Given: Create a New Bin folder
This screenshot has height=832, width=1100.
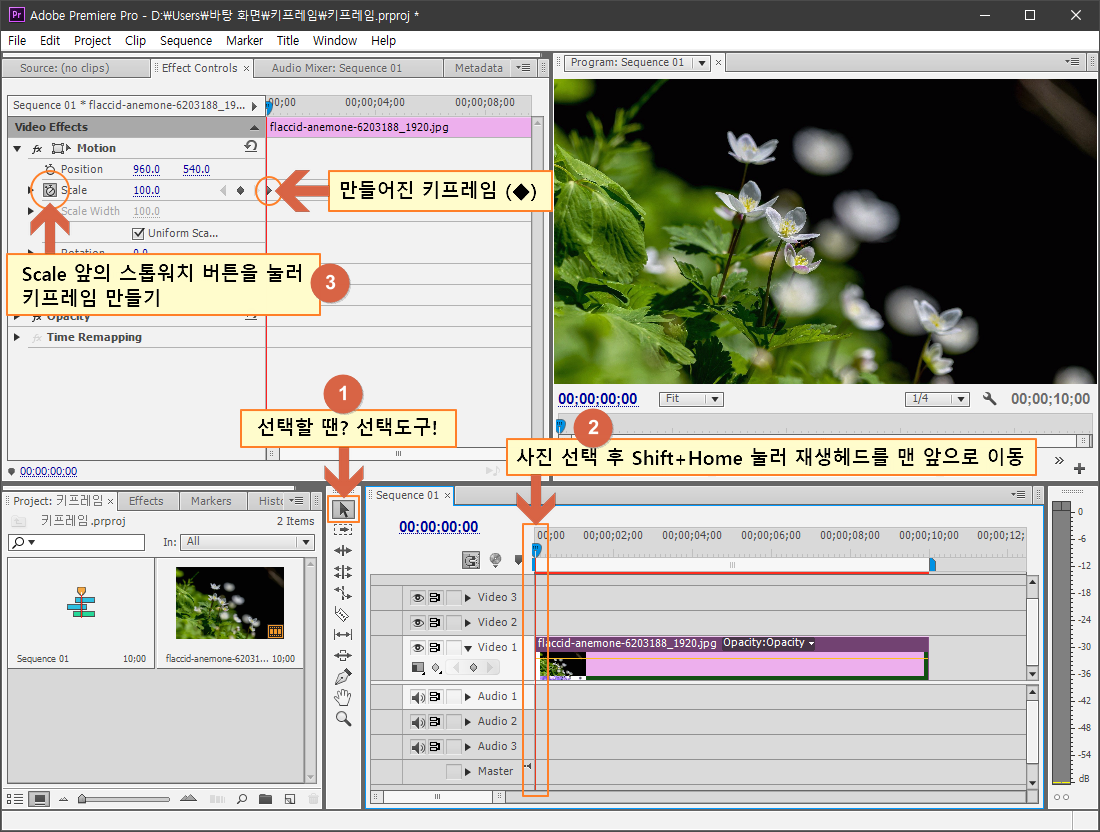Looking at the screenshot, I should point(265,798).
